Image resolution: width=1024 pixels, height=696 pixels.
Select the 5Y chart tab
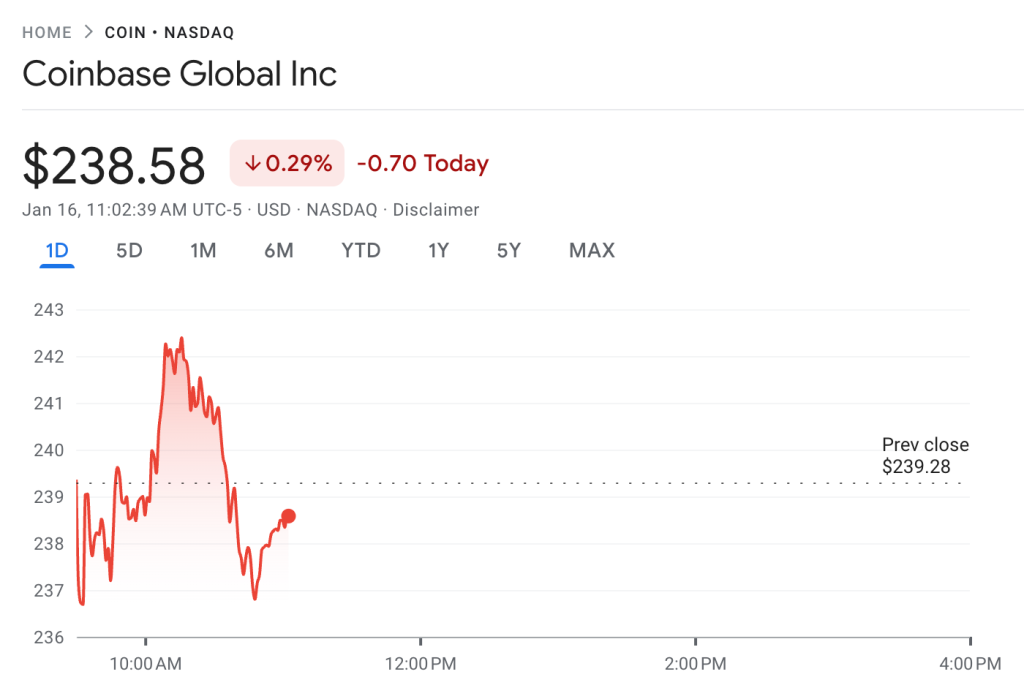[x=508, y=250]
